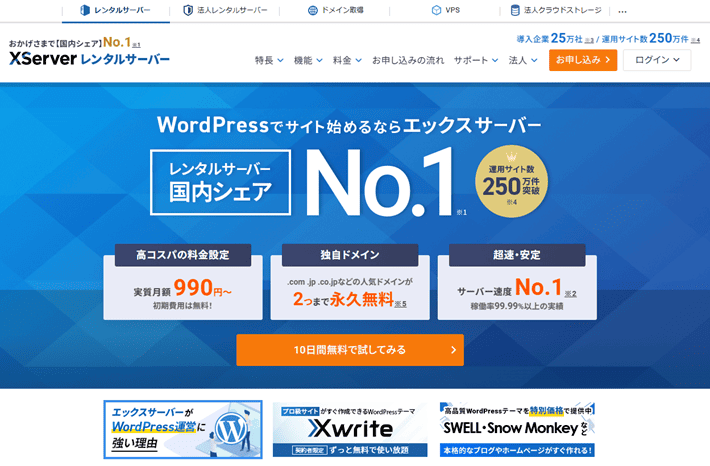Click the ※1 footnote next to header No.1
The image size is (710, 466).
(x=136, y=45)
